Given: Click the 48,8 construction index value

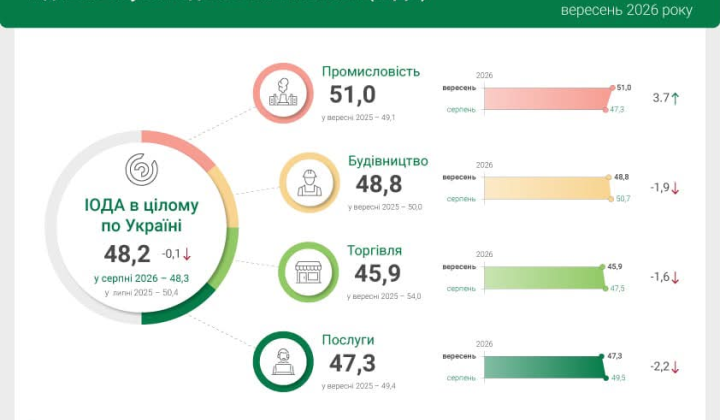Looking at the screenshot, I should pyautogui.click(x=379, y=184).
